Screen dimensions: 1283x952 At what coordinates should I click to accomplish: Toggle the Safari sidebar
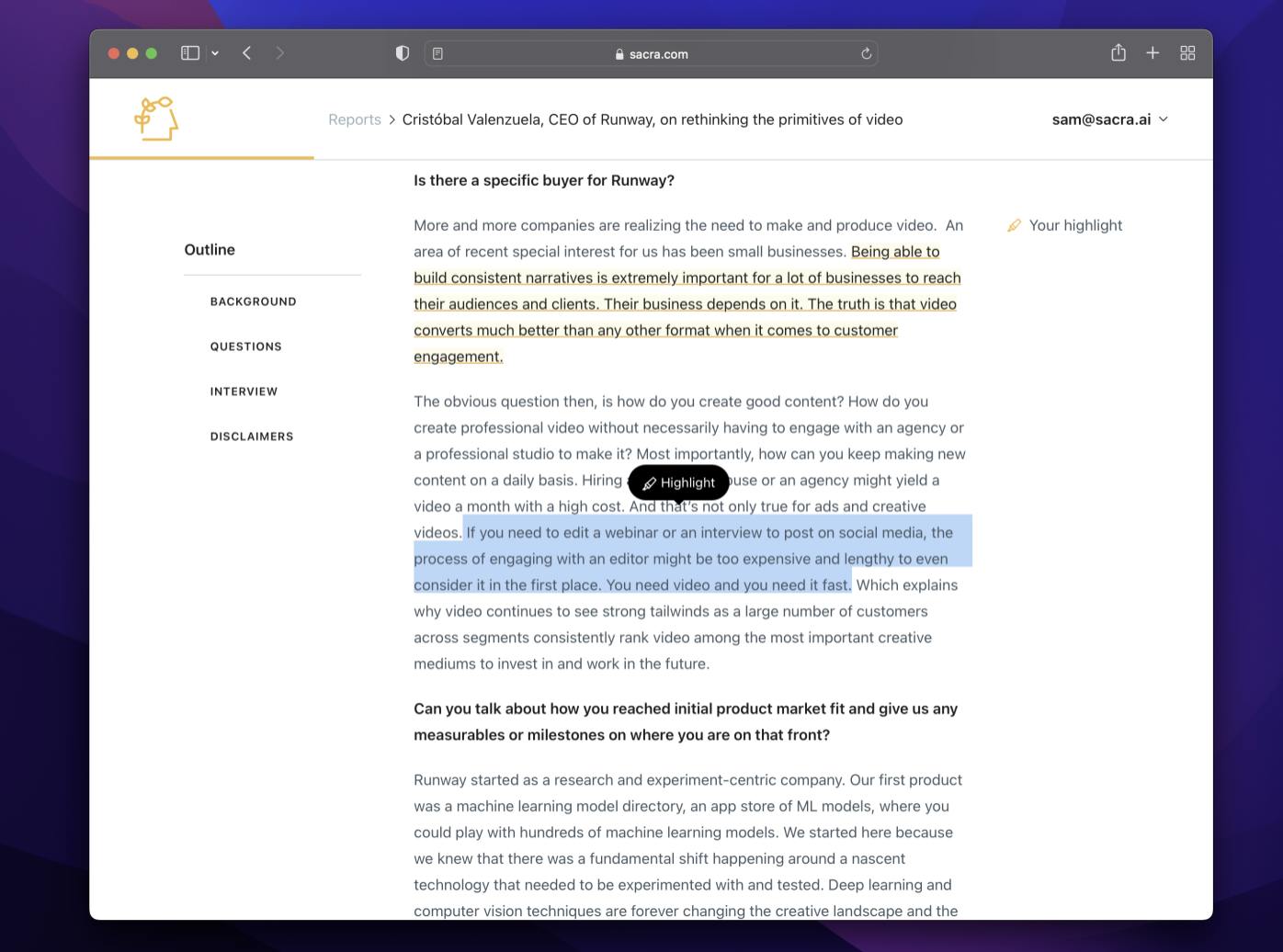(x=190, y=53)
